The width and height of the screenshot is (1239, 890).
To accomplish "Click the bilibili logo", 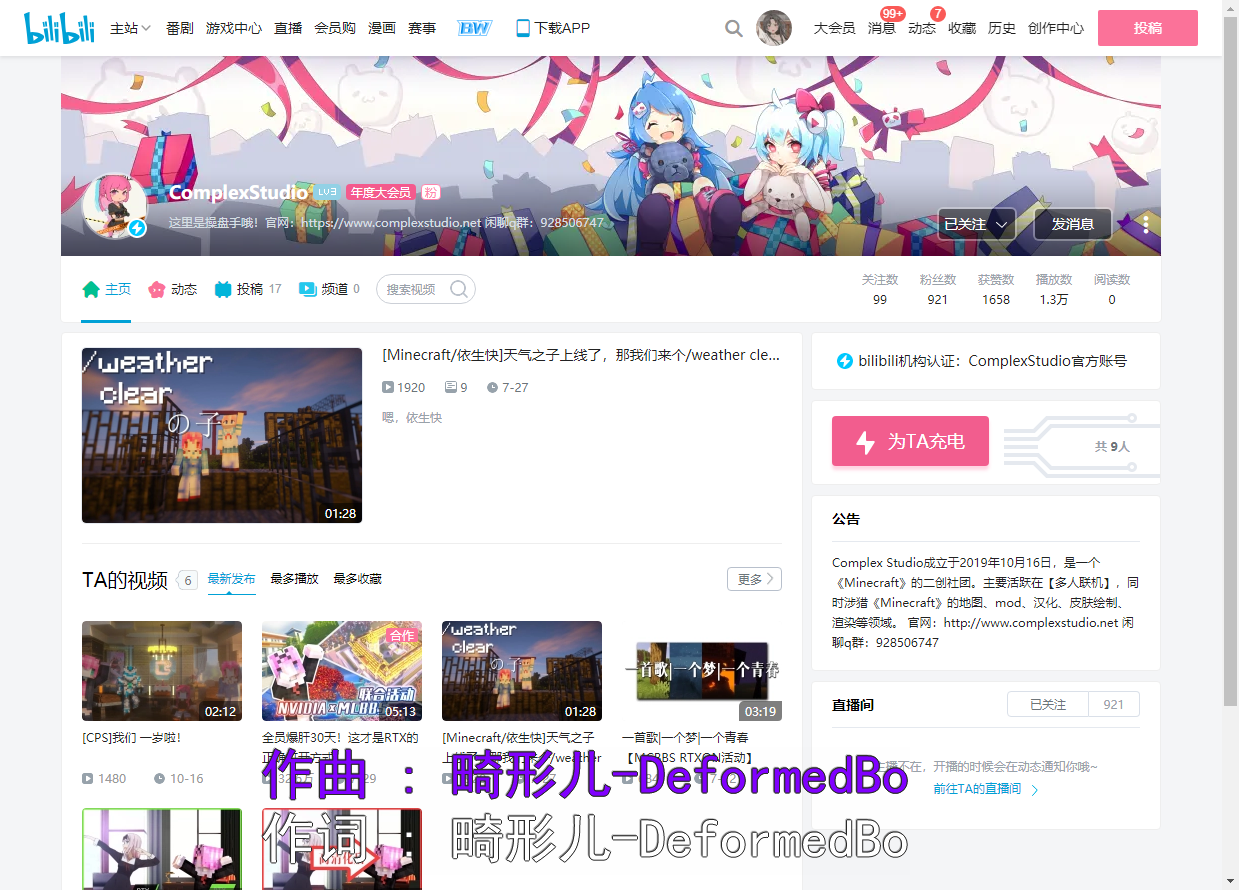I will coord(60,28).
